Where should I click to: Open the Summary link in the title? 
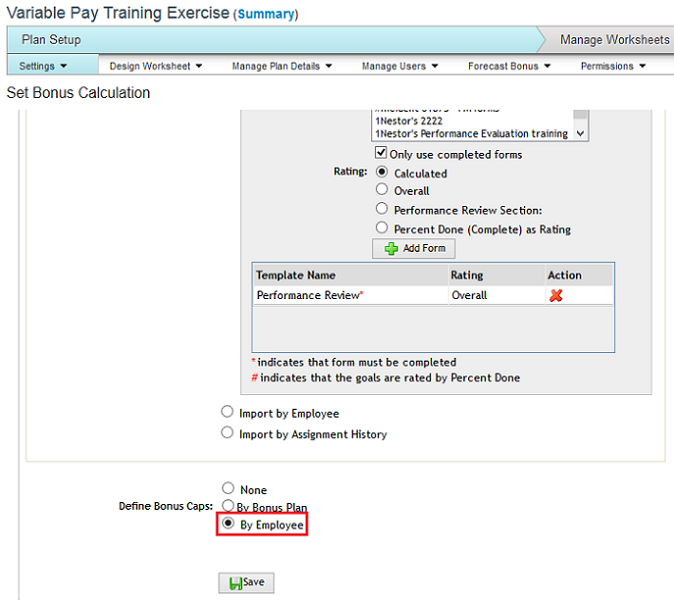[266, 14]
